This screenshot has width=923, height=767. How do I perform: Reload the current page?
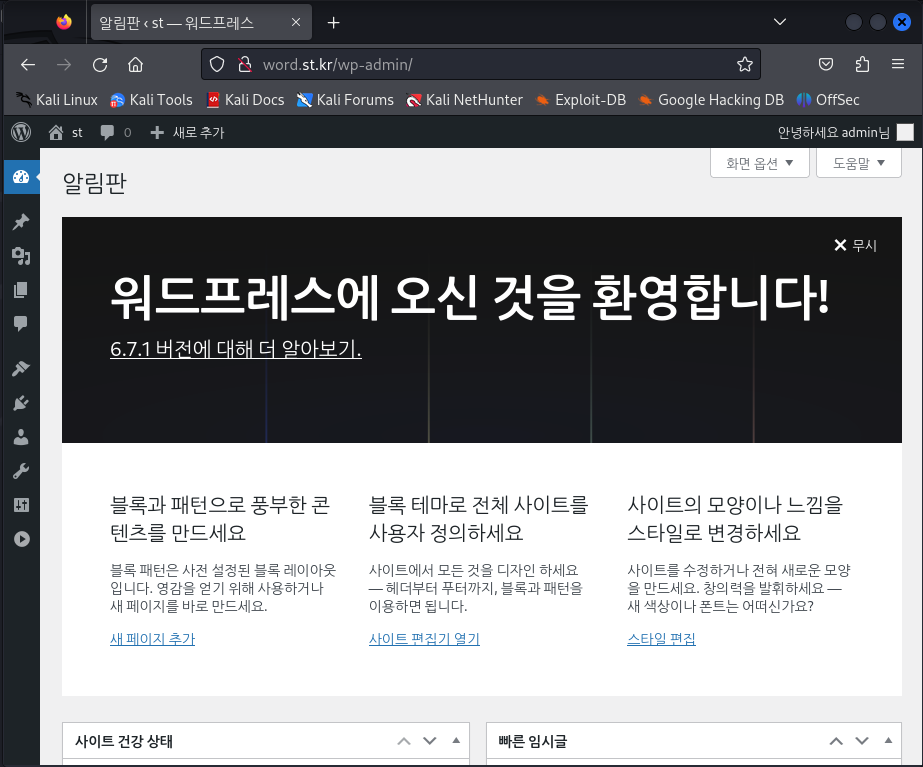tap(100, 64)
